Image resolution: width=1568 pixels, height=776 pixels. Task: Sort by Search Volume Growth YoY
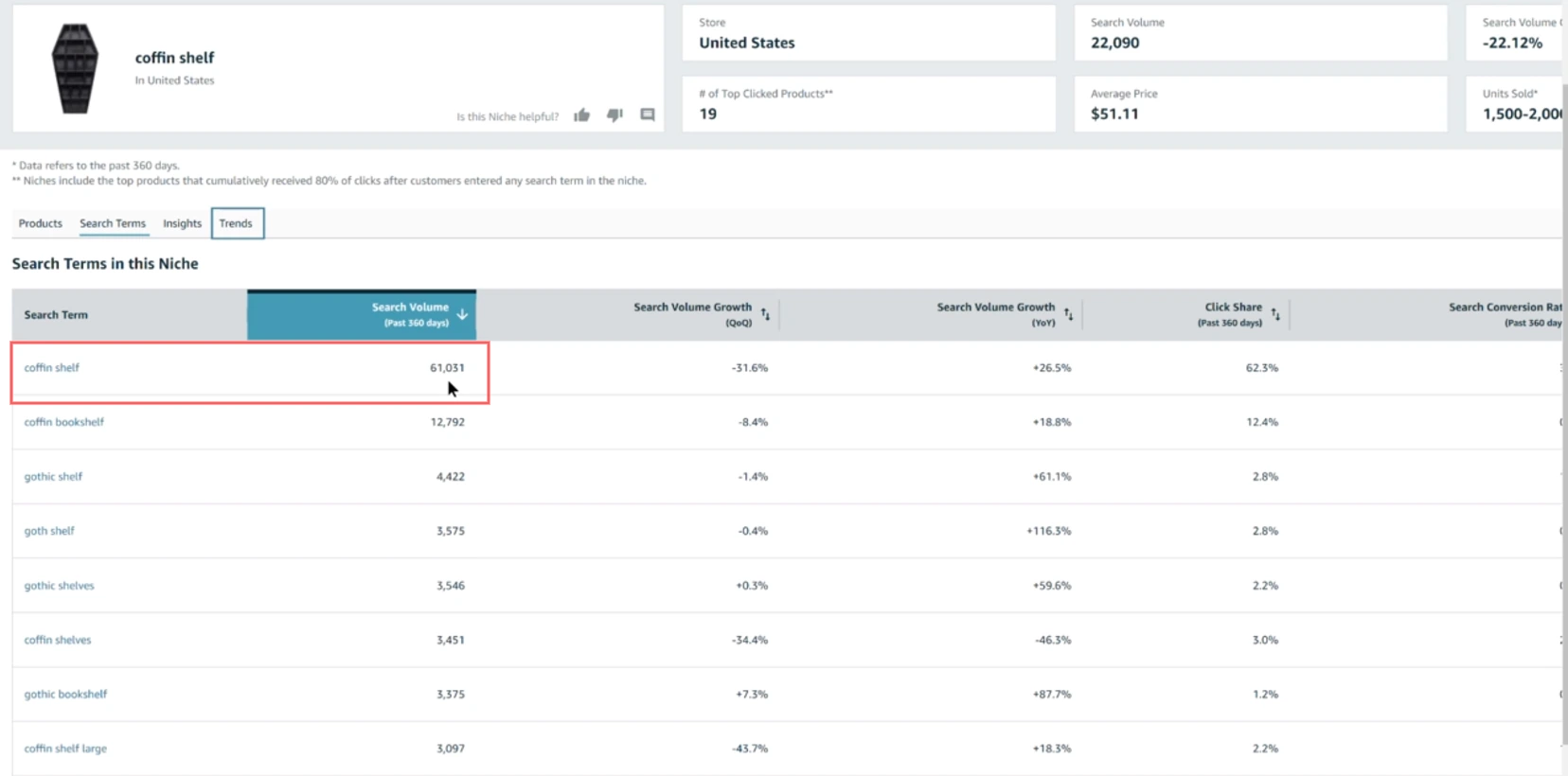[x=1068, y=314]
